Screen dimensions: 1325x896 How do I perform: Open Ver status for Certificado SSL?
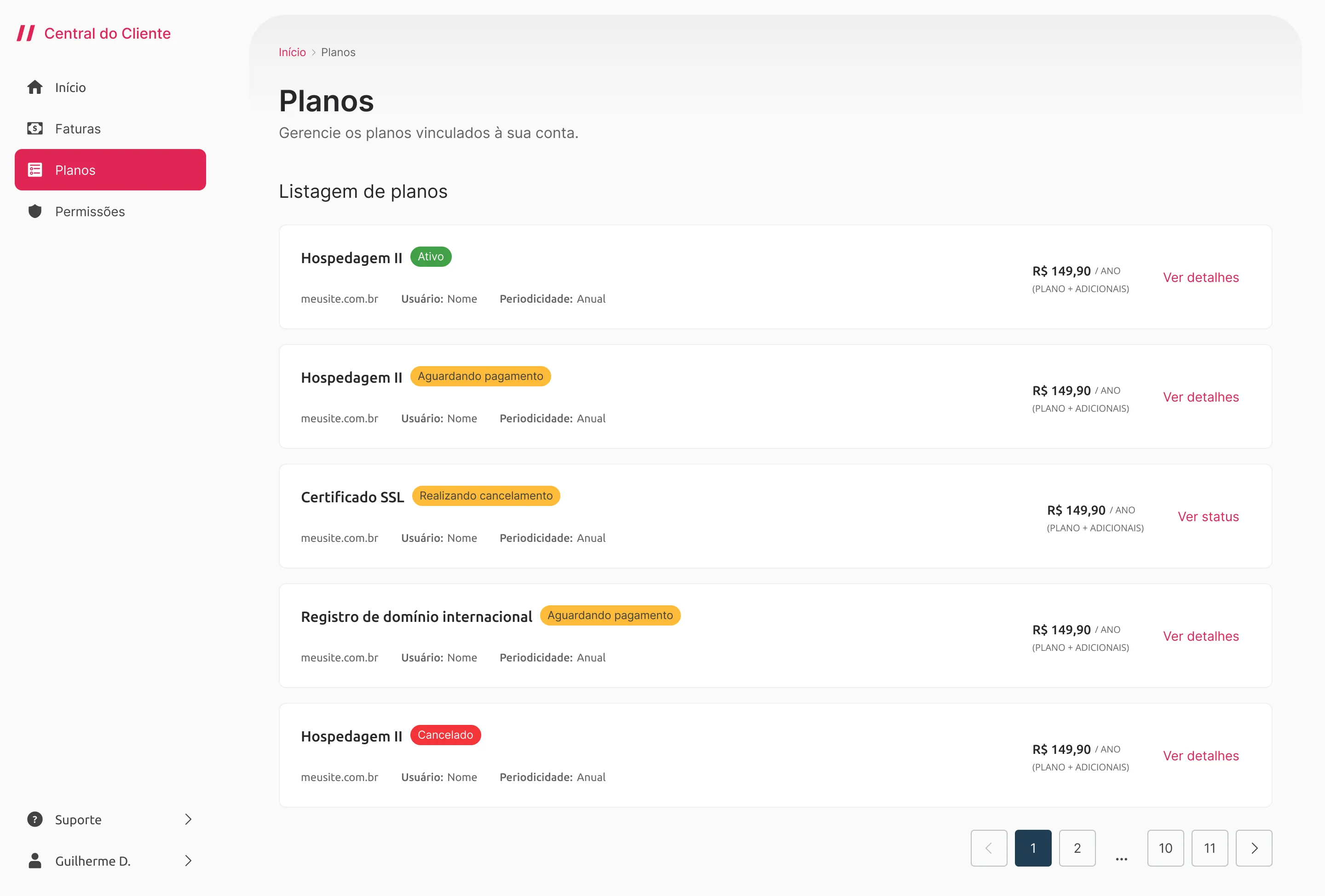click(x=1208, y=517)
